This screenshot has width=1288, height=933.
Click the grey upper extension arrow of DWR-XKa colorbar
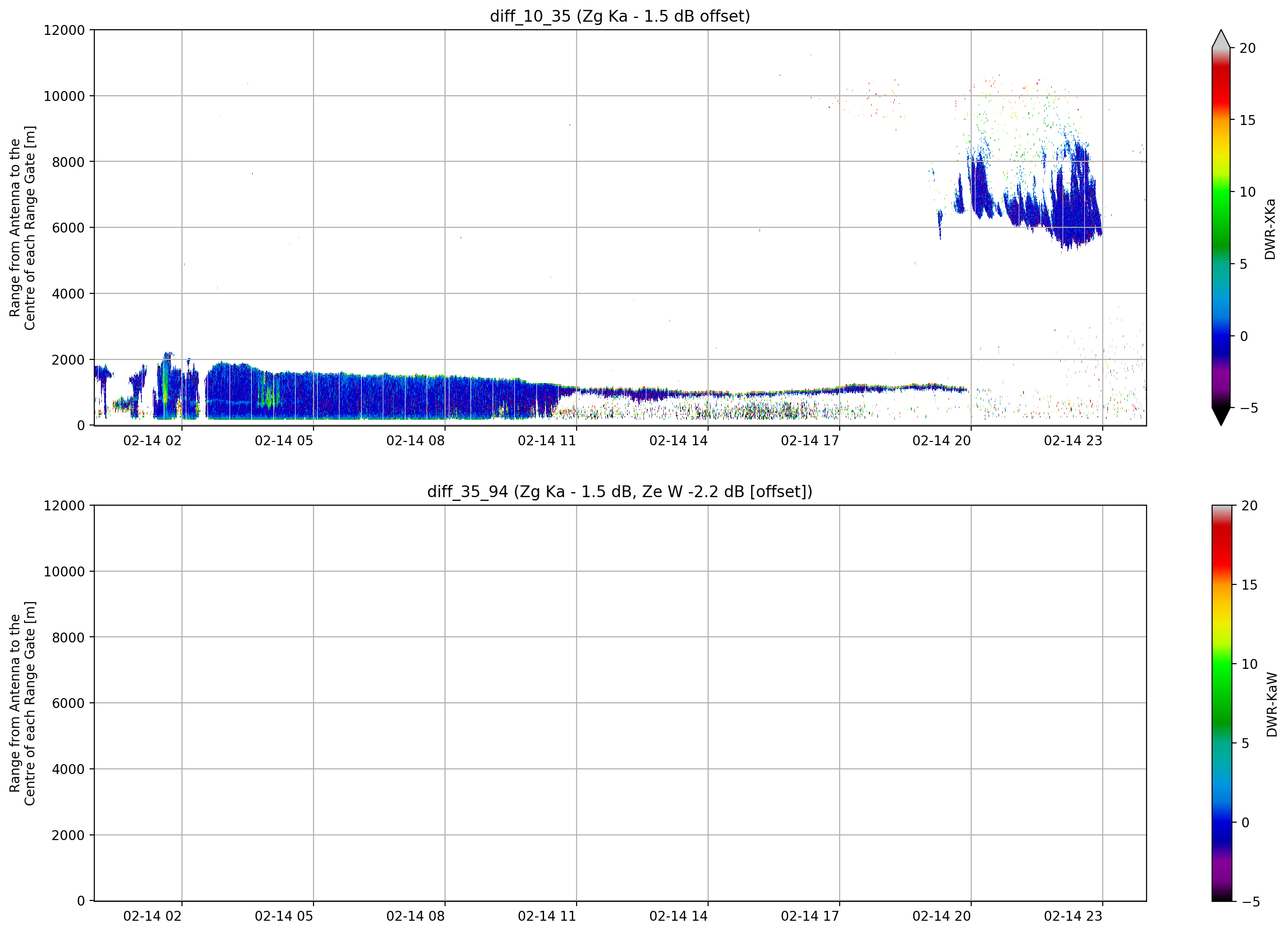point(1221,39)
